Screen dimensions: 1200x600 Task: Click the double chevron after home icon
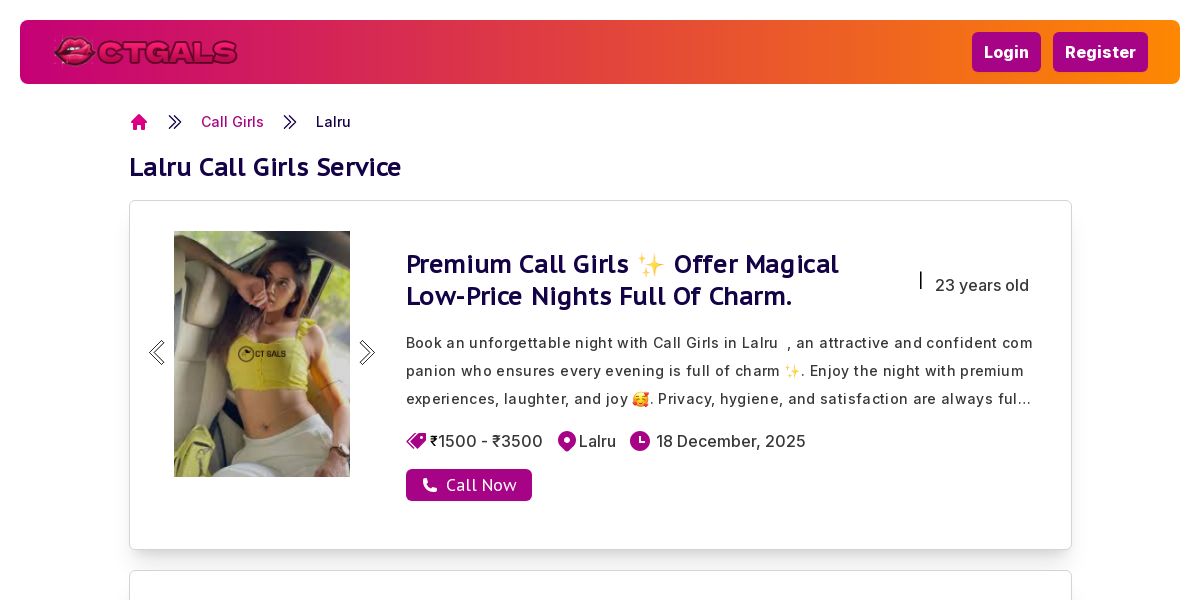pyautogui.click(x=175, y=122)
